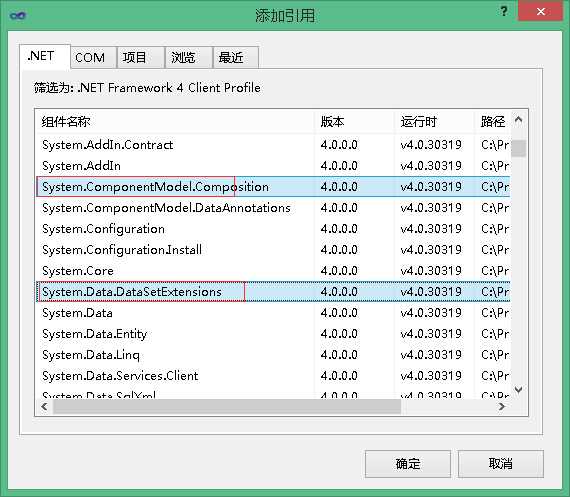Click the Visual Studio icon in title bar
Image resolution: width=570 pixels, height=497 pixels.
click(18, 15)
